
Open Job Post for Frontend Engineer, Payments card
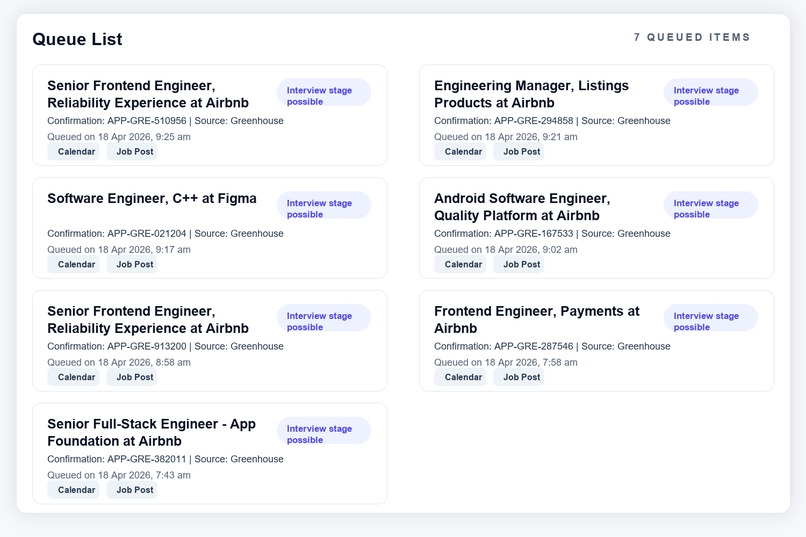click(x=519, y=377)
